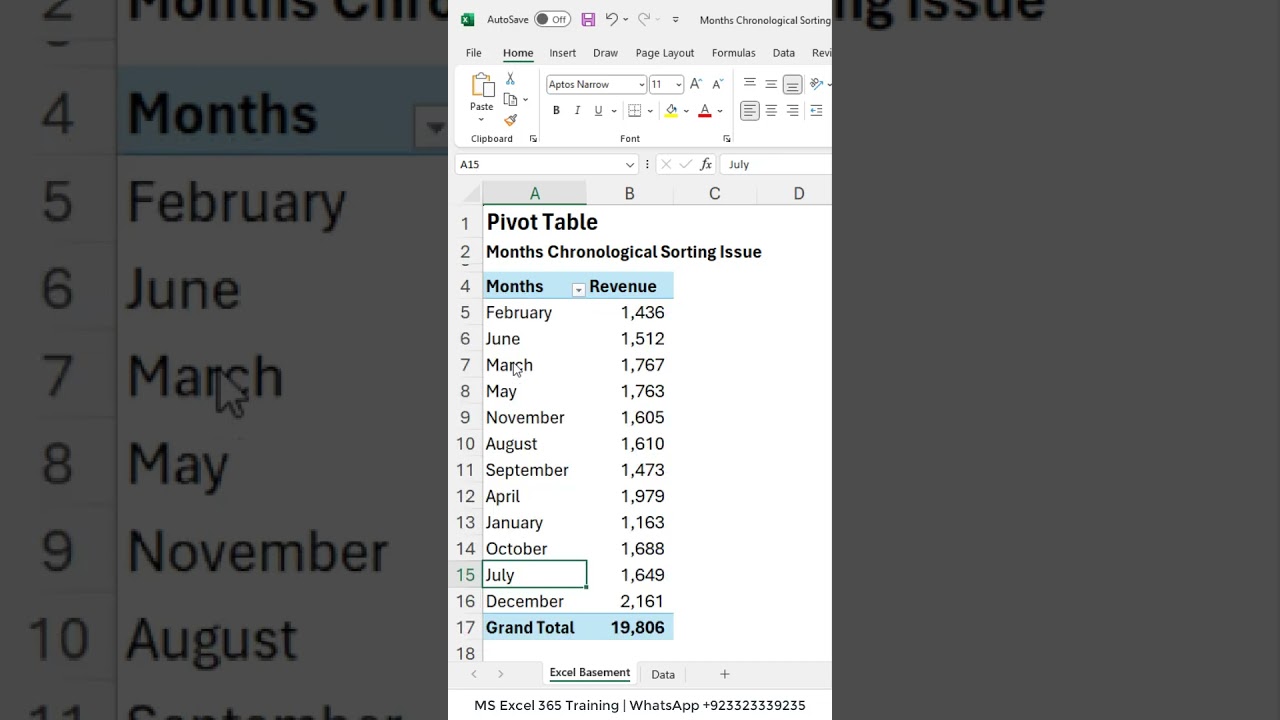Click the Excel app logo icon
This screenshot has width=1280, height=720.
467,19
